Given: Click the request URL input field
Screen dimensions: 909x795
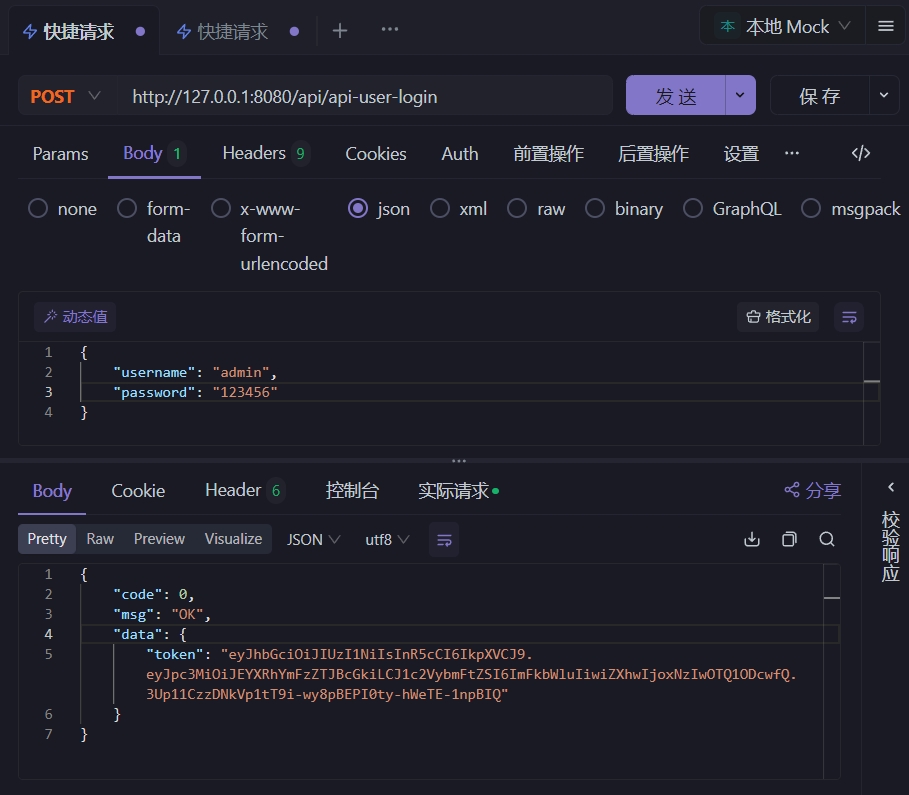Looking at the screenshot, I should pos(365,97).
